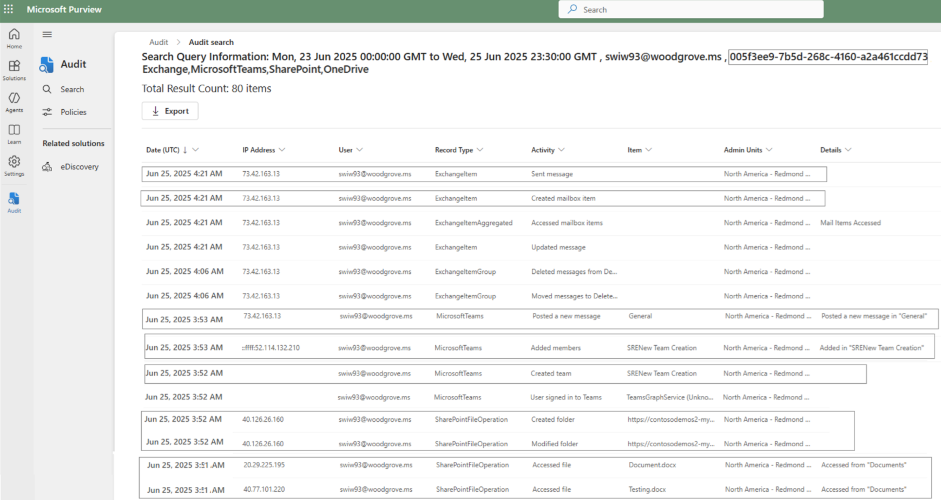The width and height of the screenshot is (941, 500).
Task: Select the Created folder row
Action: tap(498, 420)
